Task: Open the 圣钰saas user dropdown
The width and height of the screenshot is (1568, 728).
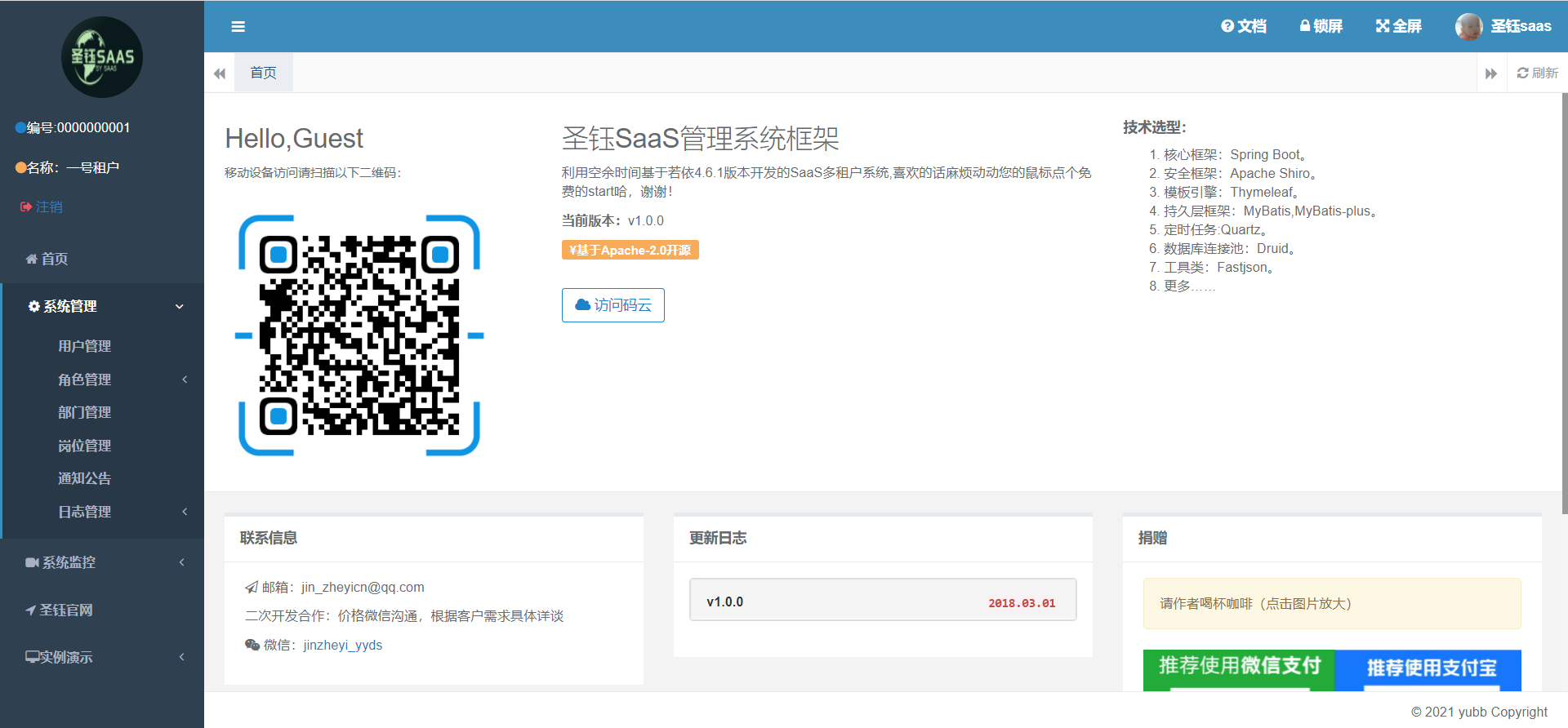Action: point(1503,26)
